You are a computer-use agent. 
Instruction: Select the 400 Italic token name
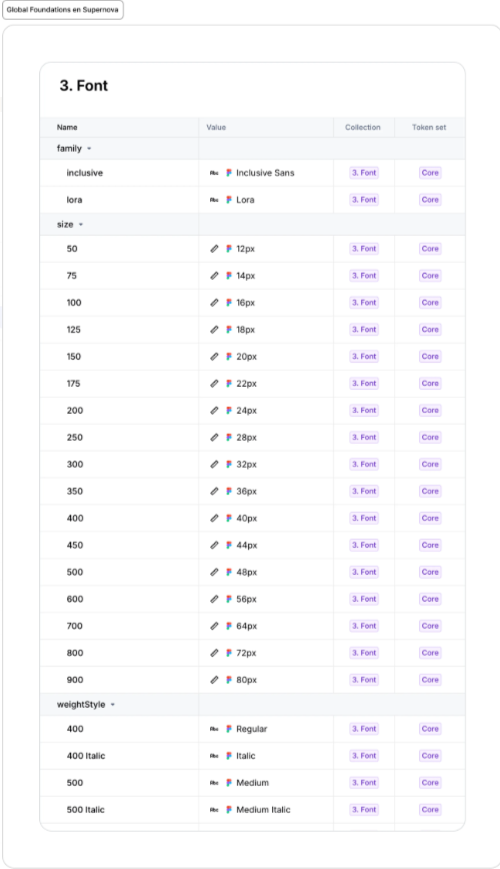[86, 756]
